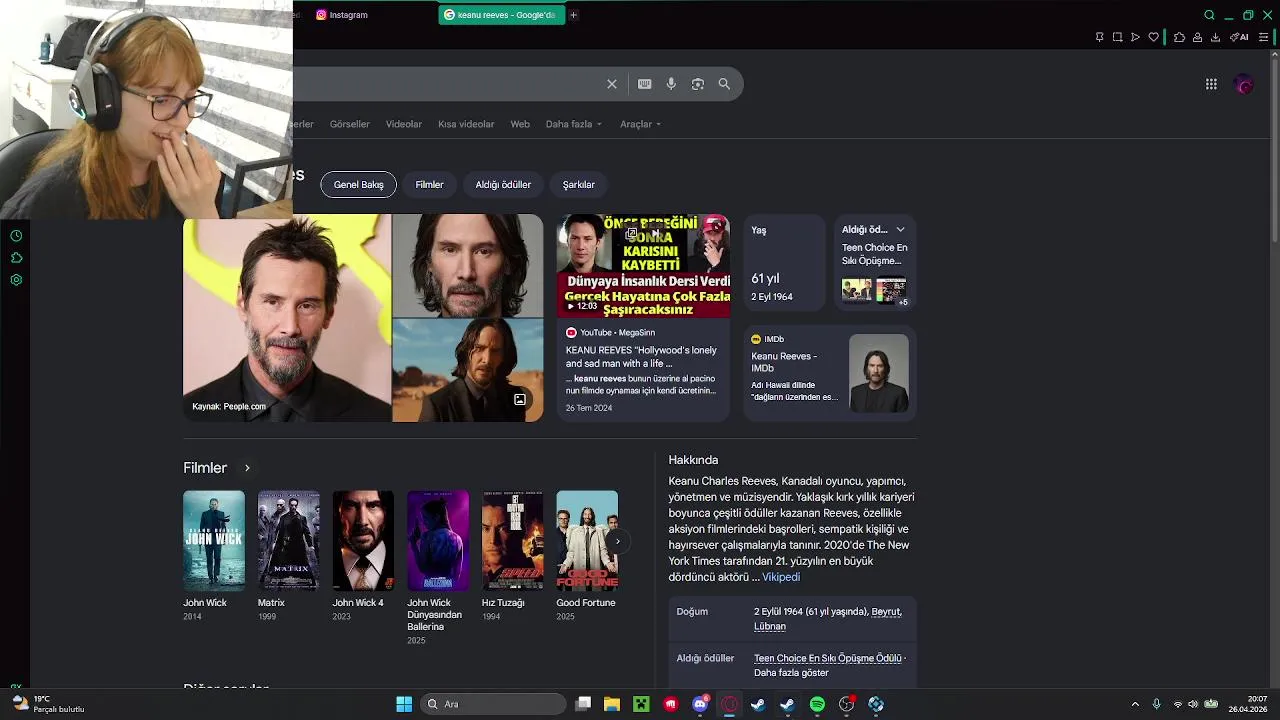
Task: Open the Windows Start menu
Action: click(404, 704)
